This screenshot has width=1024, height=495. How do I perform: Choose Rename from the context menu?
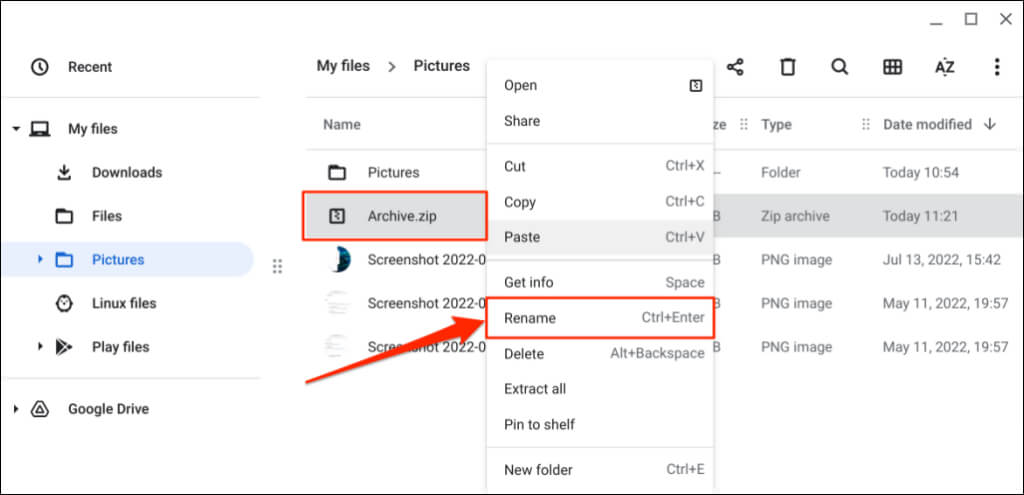(x=530, y=318)
